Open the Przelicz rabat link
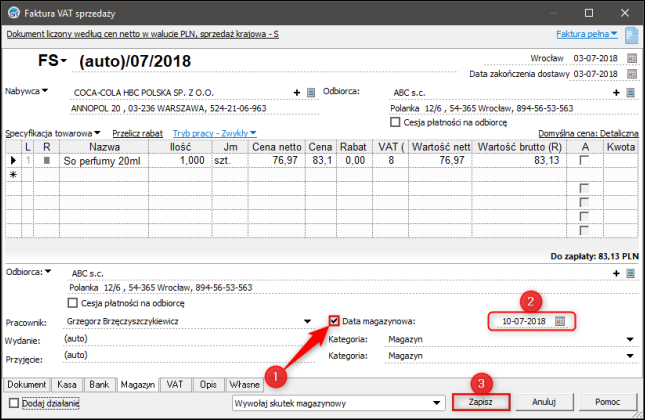 pos(137,133)
